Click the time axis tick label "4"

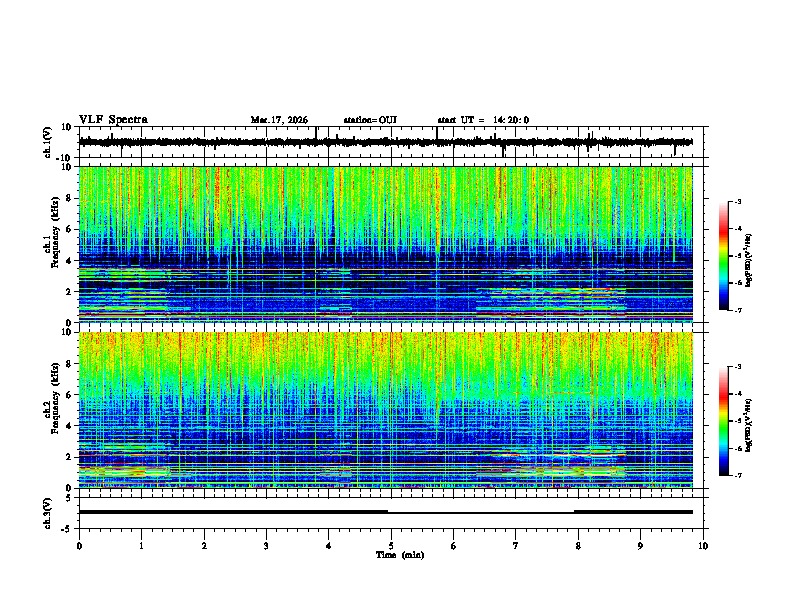tap(329, 546)
